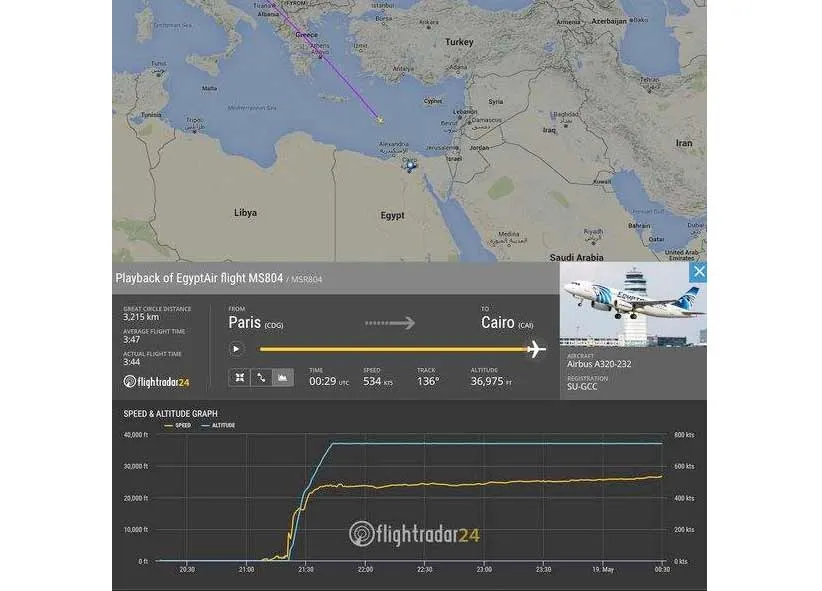Click the Cairo (CAI) destination label
Viewport: 822px width, 591px height.
pyautogui.click(x=506, y=323)
